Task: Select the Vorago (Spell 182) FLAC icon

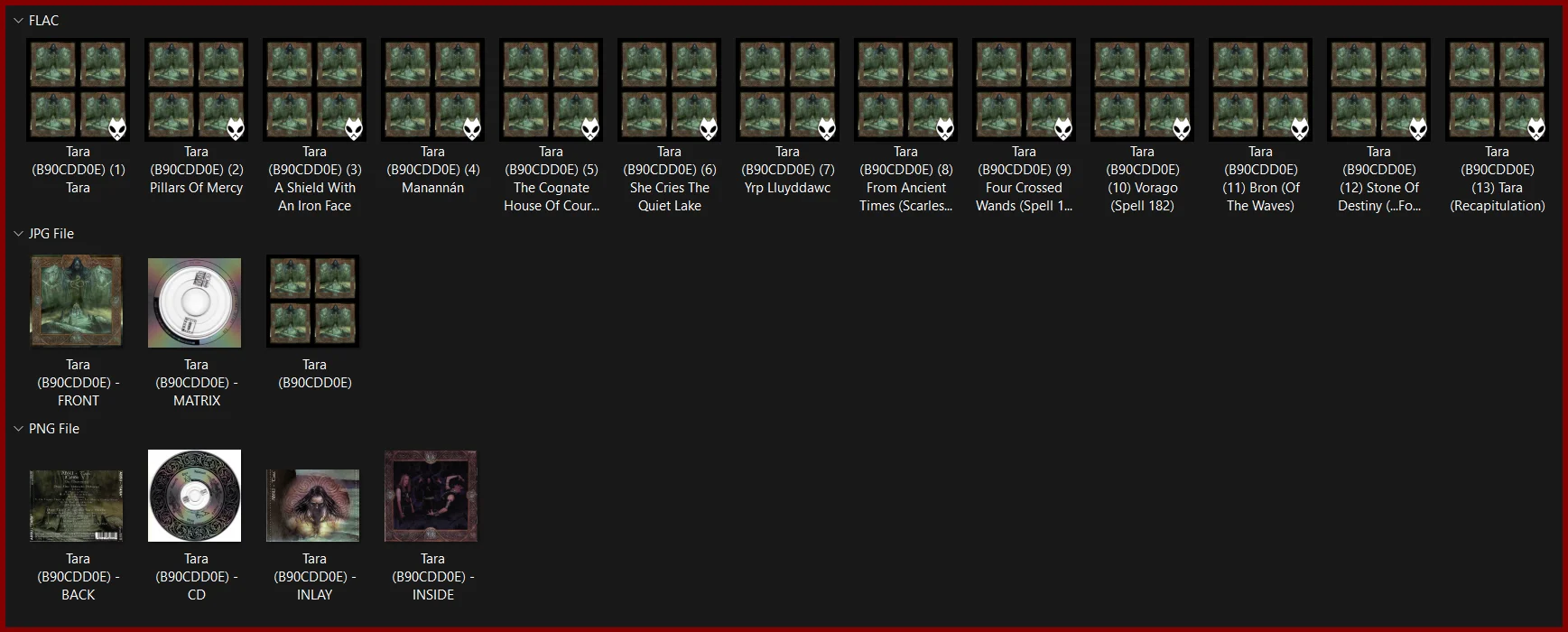Action: [1143, 90]
